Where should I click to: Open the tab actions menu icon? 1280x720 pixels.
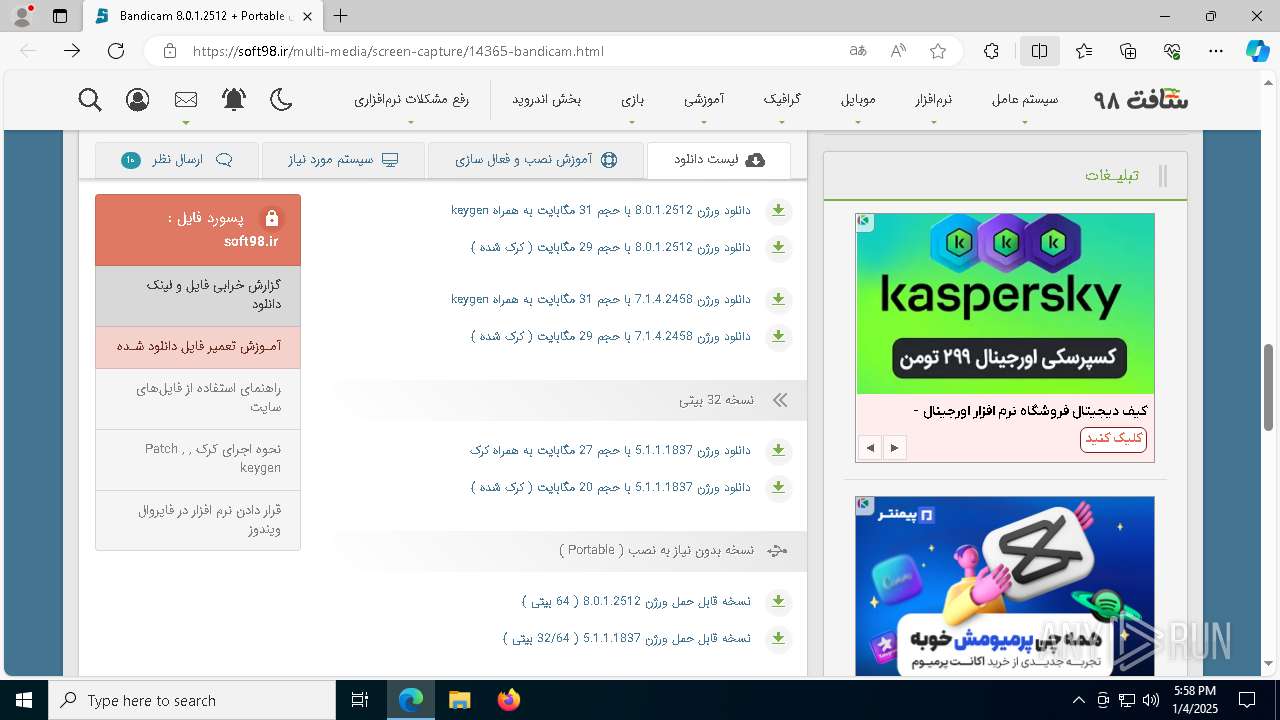click(60, 16)
